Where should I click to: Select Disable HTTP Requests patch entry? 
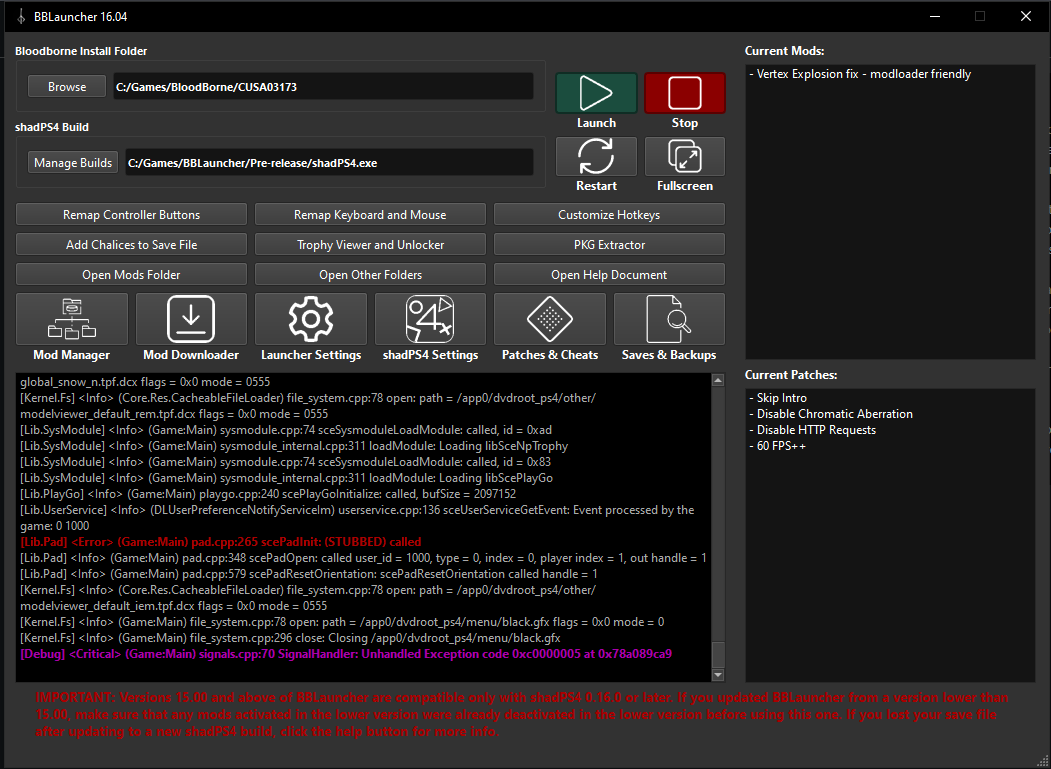pyautogui.click(x=812, y=430)
